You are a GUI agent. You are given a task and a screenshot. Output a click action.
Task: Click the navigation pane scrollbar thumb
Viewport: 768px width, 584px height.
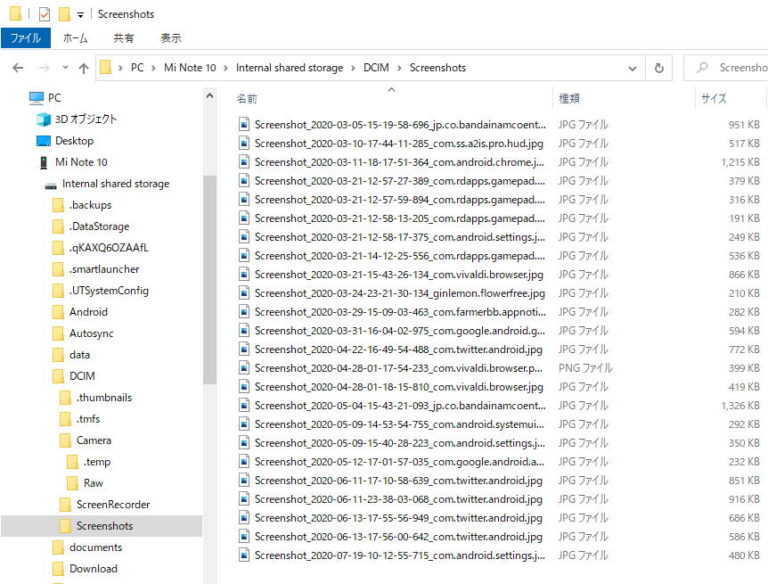210,279
